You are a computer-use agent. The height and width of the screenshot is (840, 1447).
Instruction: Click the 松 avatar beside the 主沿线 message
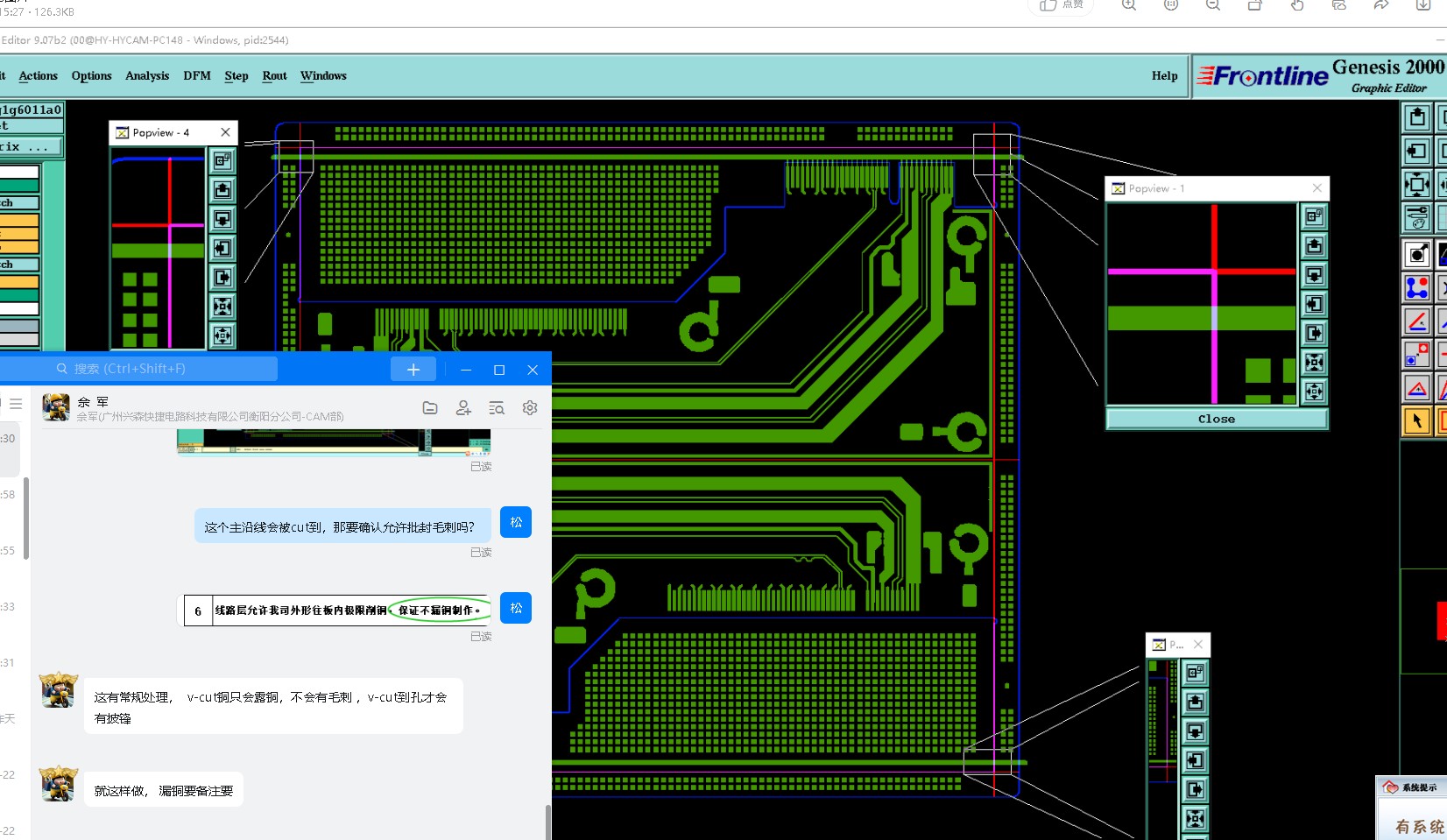coord(516,522)
